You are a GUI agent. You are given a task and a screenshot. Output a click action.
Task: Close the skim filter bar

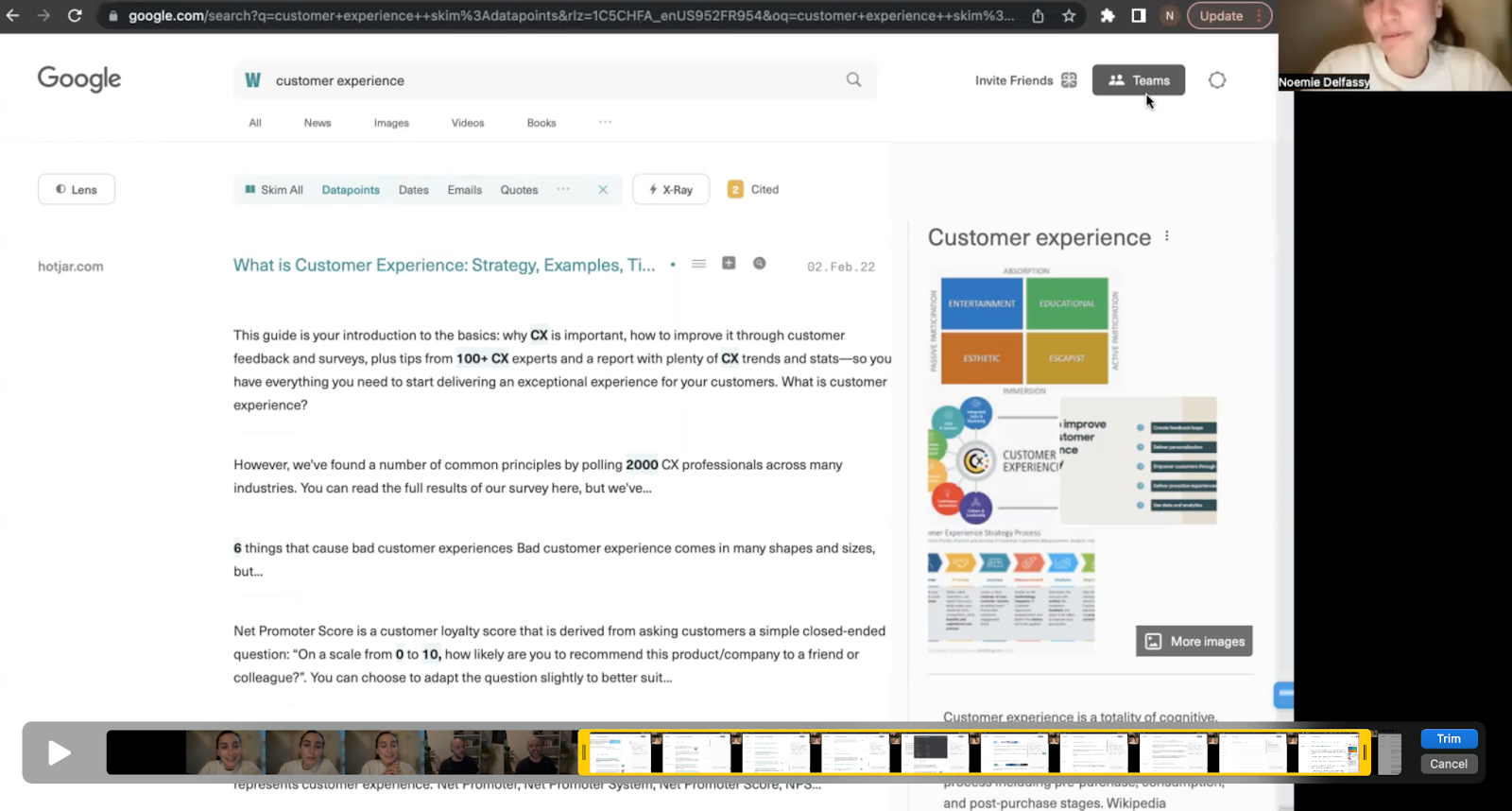point(603,190)
